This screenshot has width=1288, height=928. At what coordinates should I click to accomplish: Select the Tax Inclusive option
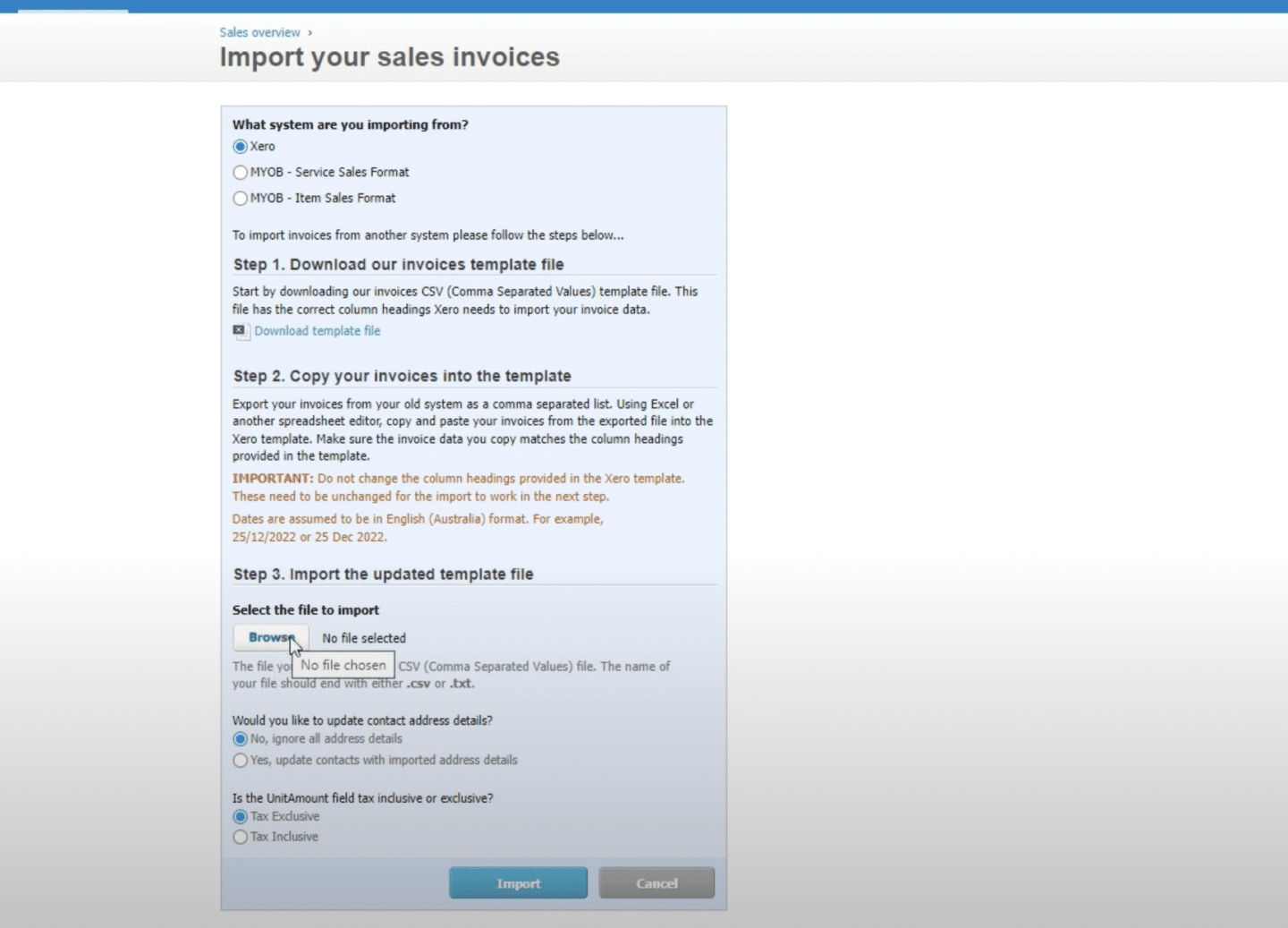[240, 837]
